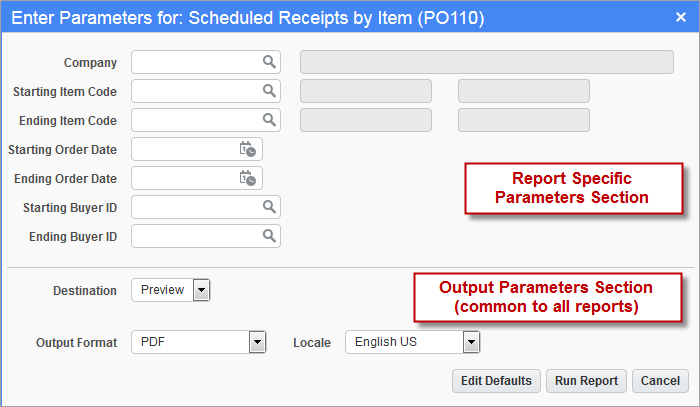Image resolution: width=700 pixels, height=407 pixels.
Task: Click into Starting Buyer ID field
Action: 196,207
